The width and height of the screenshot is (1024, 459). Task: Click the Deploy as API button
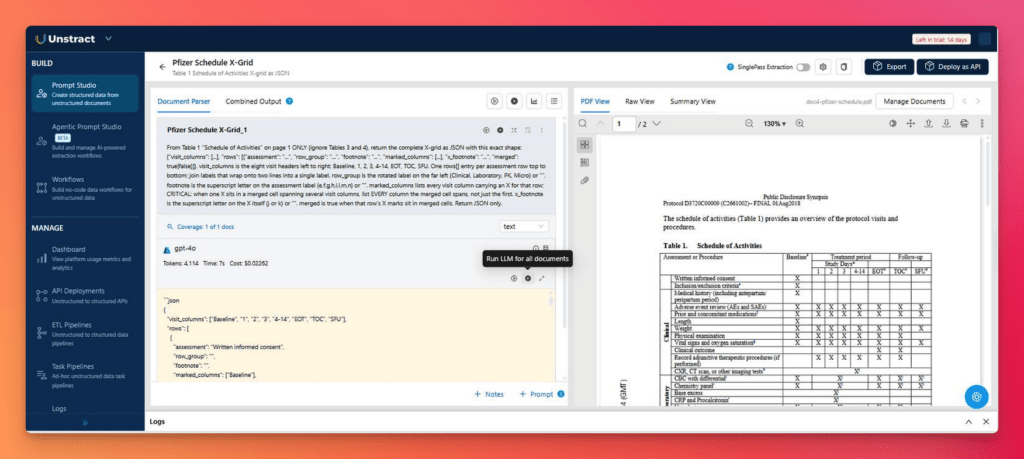[x=953, y=67]
